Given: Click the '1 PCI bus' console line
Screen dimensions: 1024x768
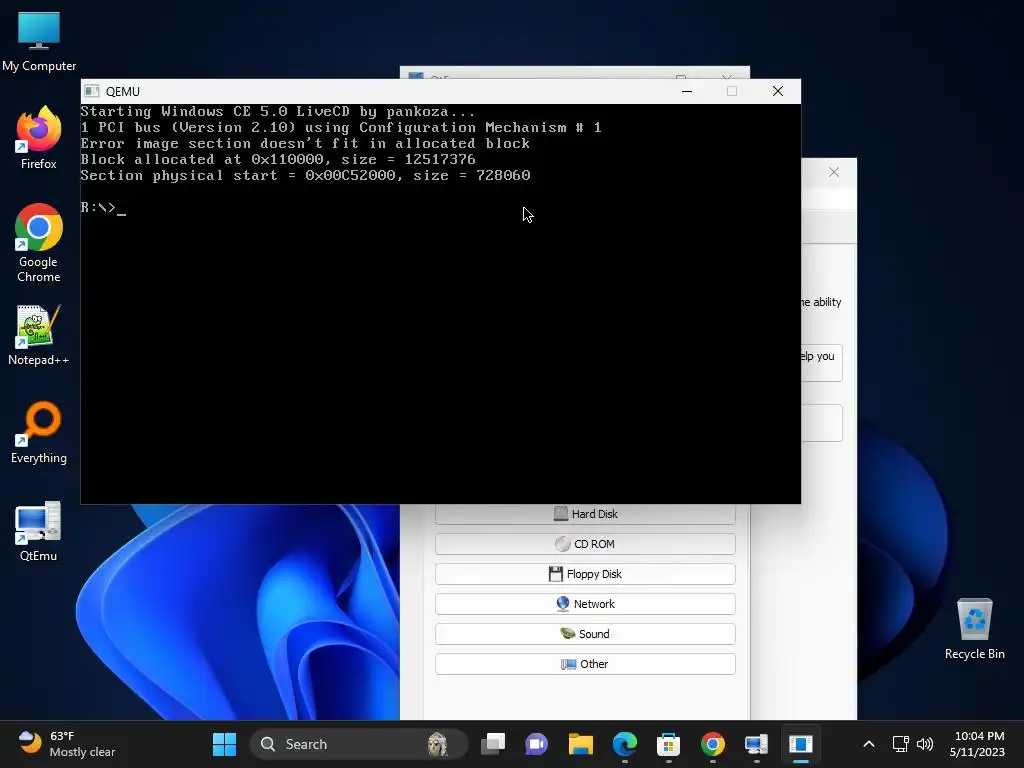Looking at the screenshot, I should pyautogui.click(x=341, y=128).
